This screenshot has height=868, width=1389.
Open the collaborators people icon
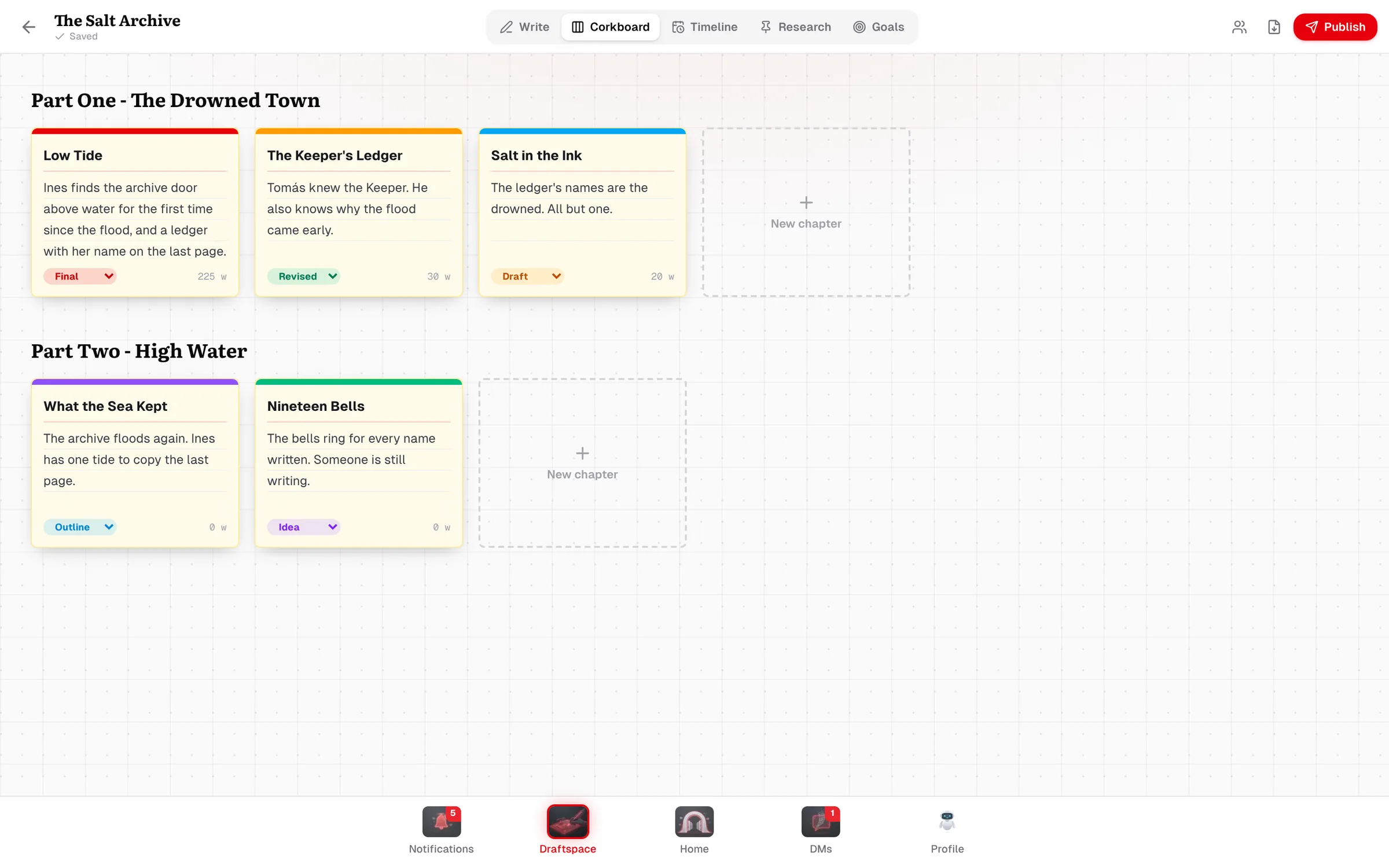pos(1239,27)
